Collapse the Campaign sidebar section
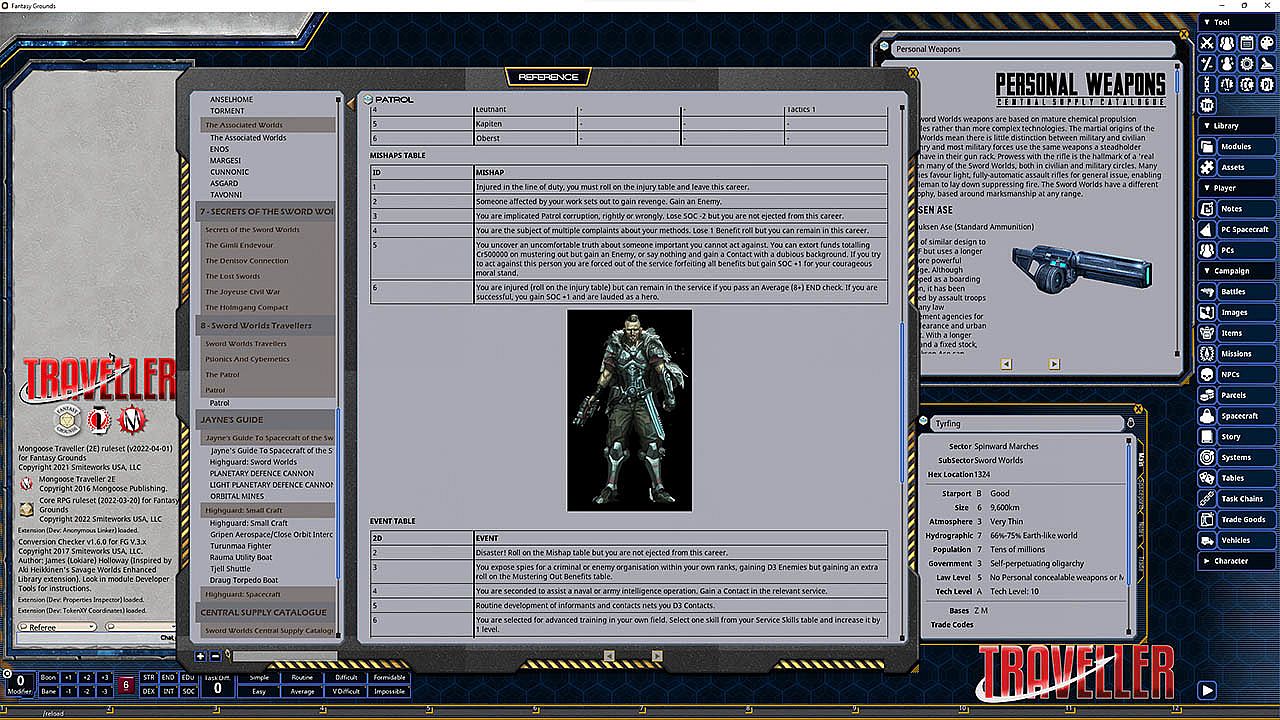The height and width of the screenshot is (720, 1280). (x=1235, y=271)
